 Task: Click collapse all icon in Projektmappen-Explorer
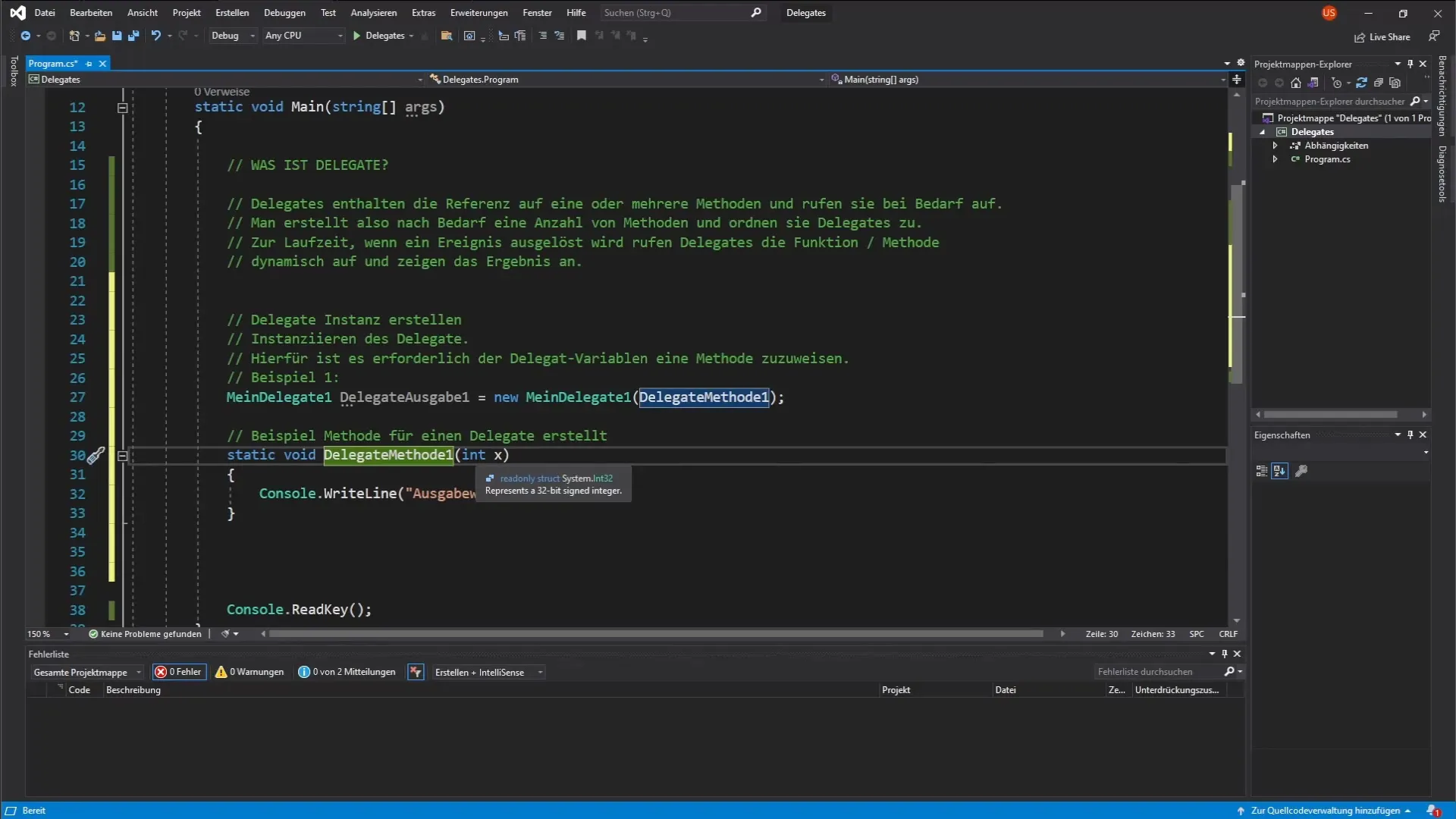coord(1379,83)
